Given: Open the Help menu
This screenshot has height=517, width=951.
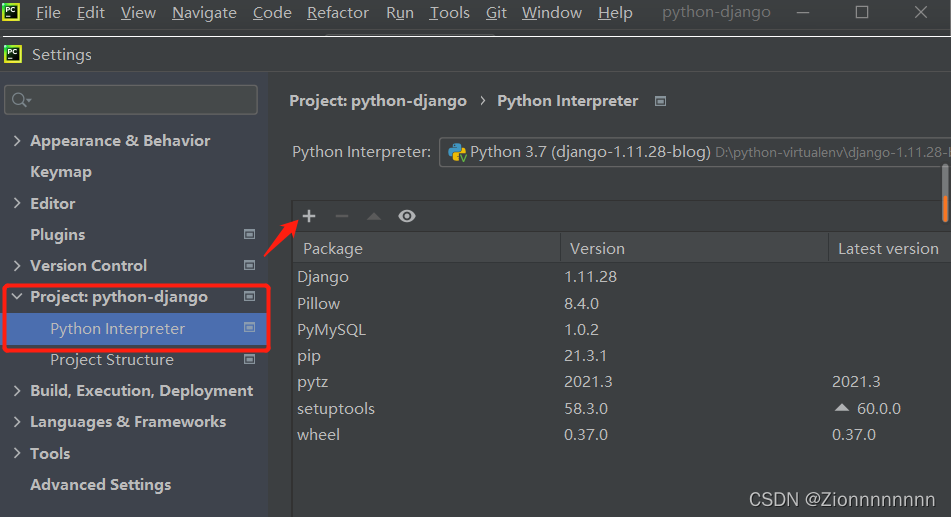Looking at the screenshot, I should click(615, 13).
